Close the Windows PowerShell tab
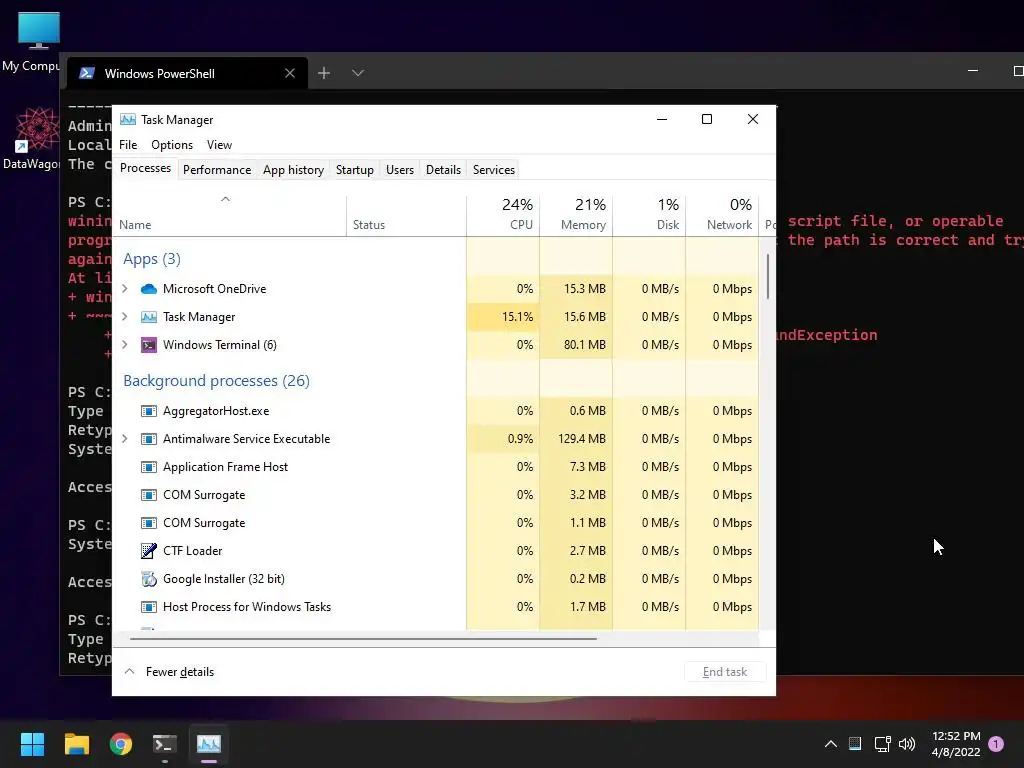1024x768 pixels. click(290, 73)
